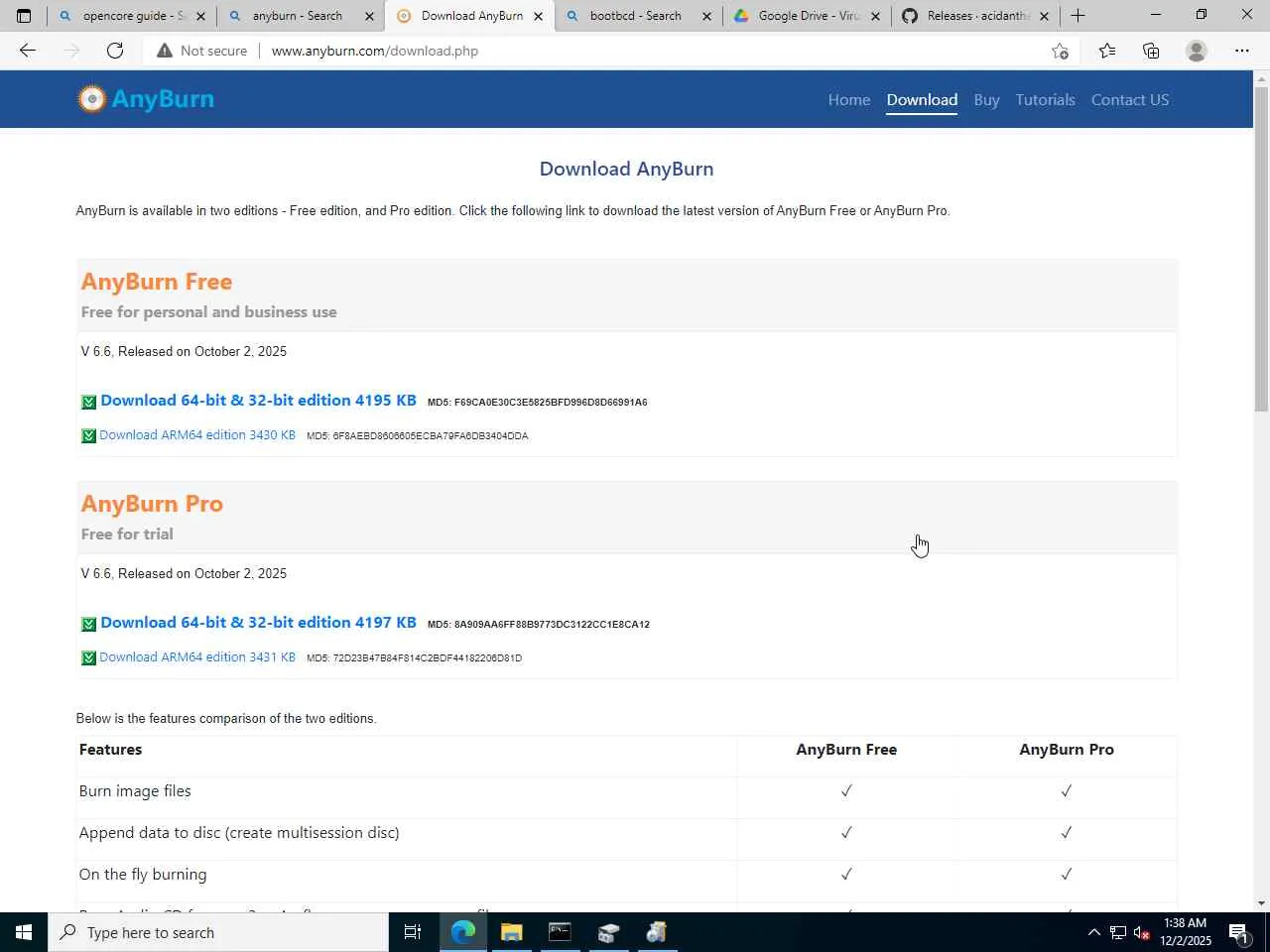Open the Command Prompt taskbar icon
1270x952 pixels.
pyautogui.click(x=560, y=932)
